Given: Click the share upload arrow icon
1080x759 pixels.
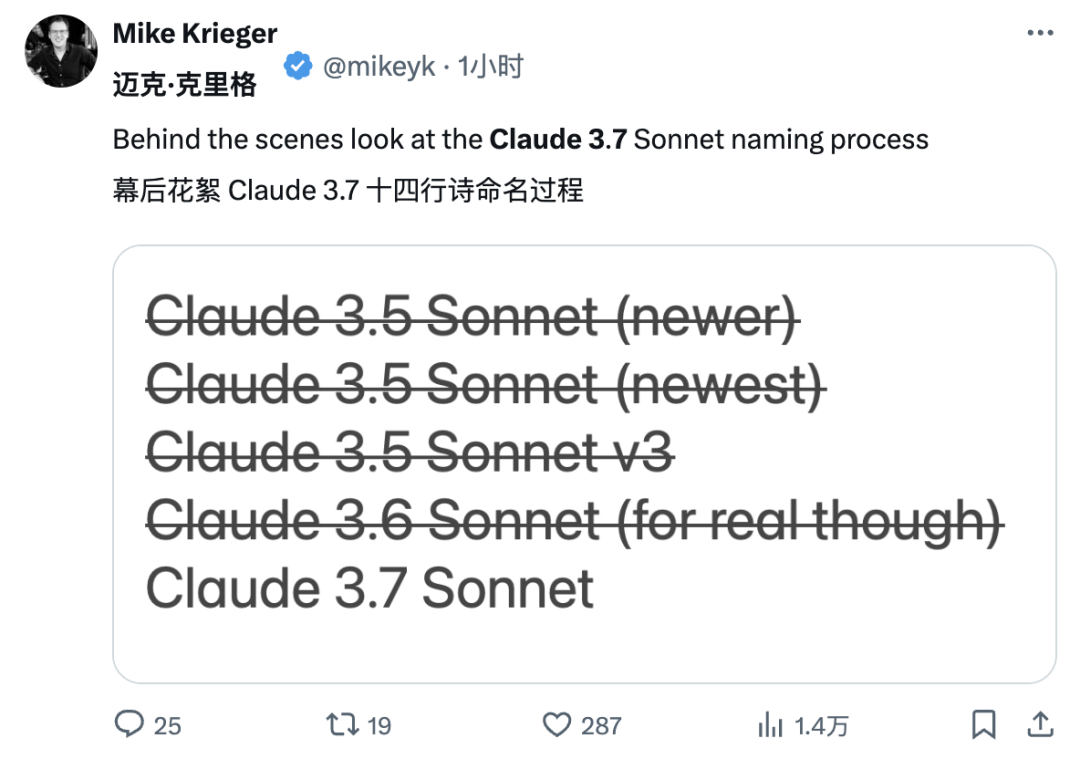Looking at the screenshot, I should (x=1039, y=723).
